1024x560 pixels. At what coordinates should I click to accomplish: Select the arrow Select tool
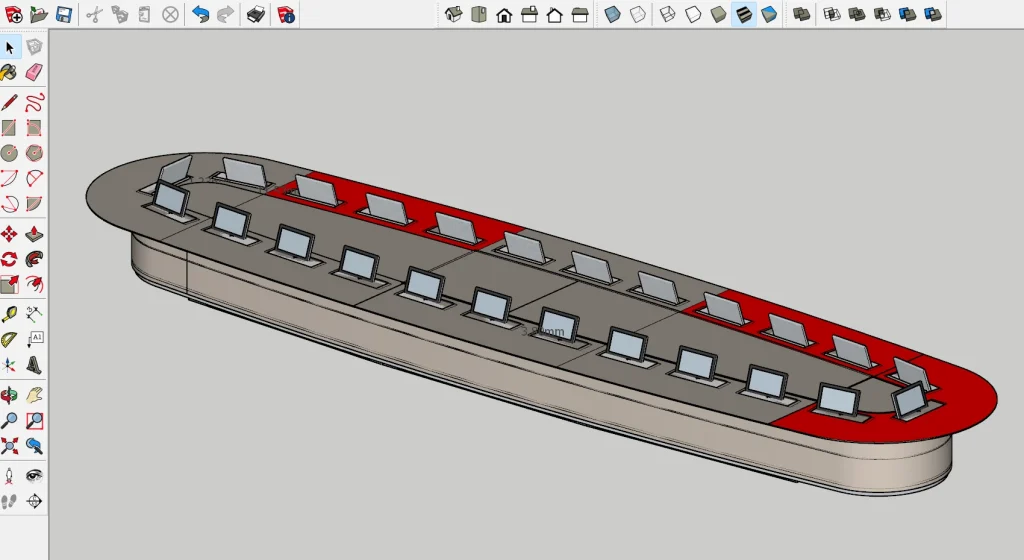[9, 47]
